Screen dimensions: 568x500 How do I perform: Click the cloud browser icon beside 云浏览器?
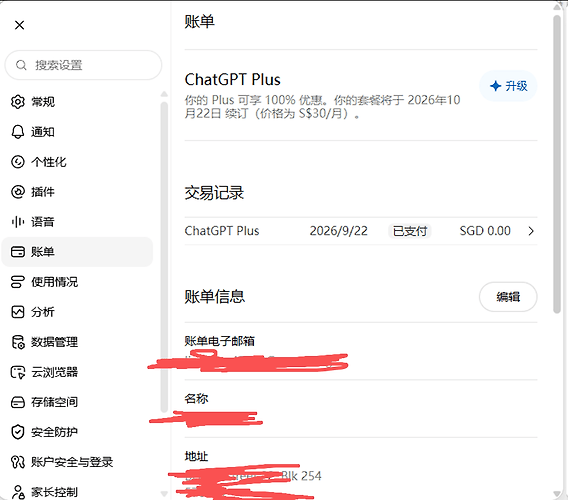[18, 372]
